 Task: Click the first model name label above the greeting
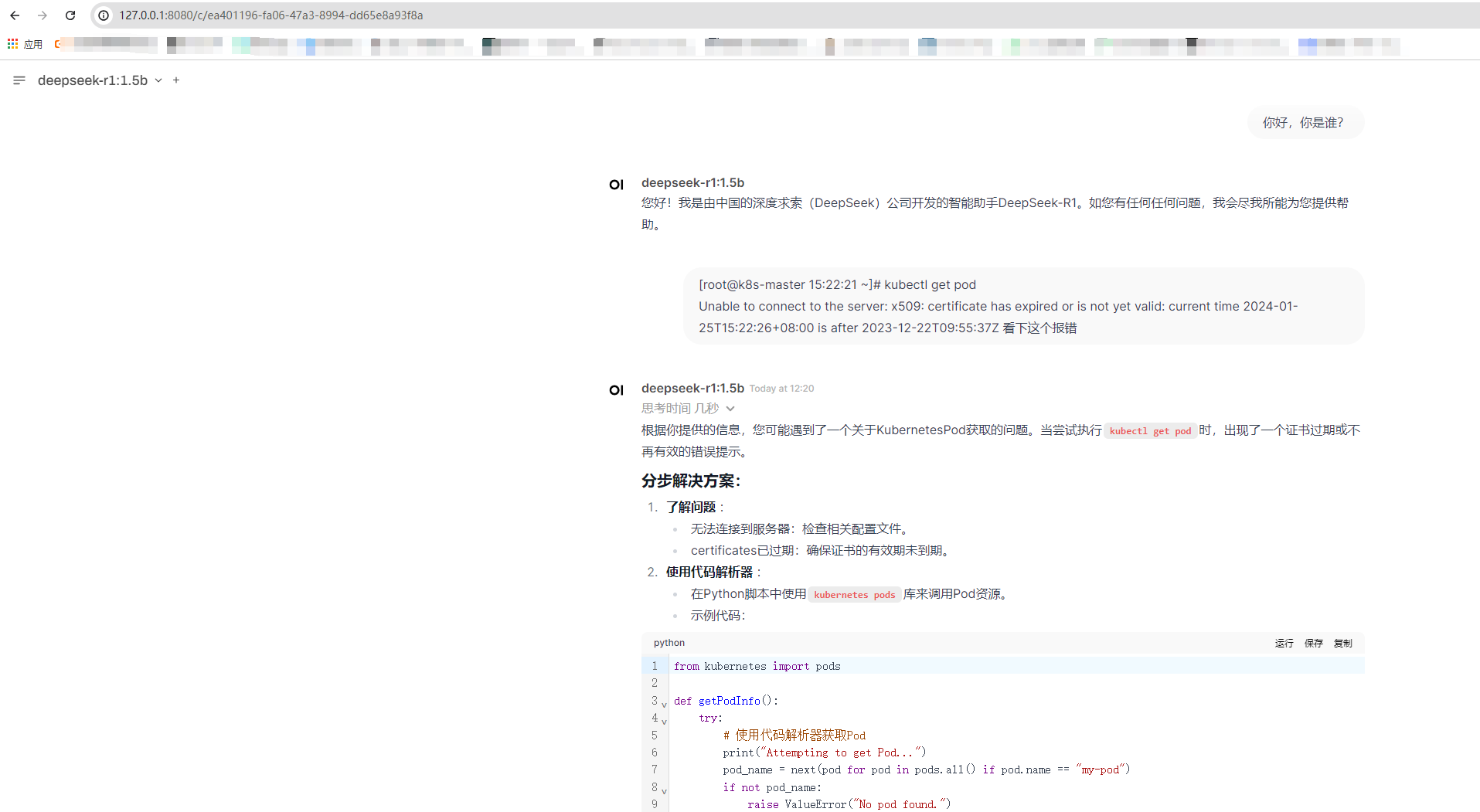tap(692, 183)
